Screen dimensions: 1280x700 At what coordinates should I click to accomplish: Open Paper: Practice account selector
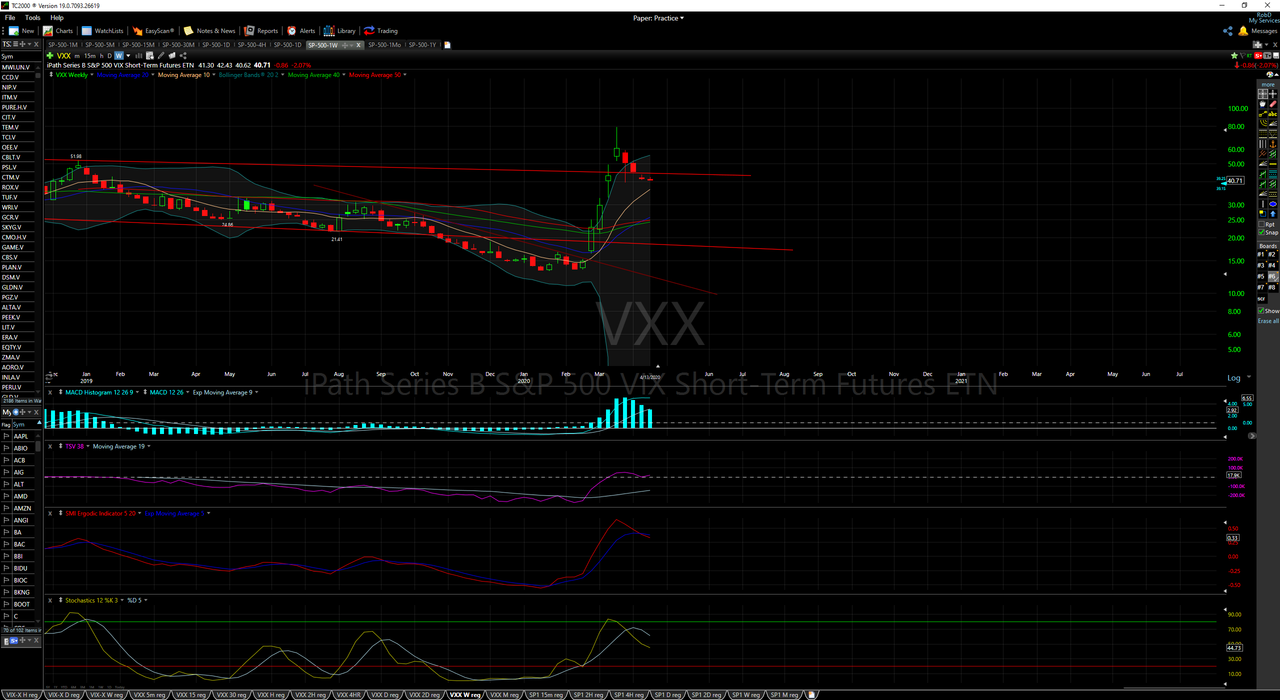(659, 18)
